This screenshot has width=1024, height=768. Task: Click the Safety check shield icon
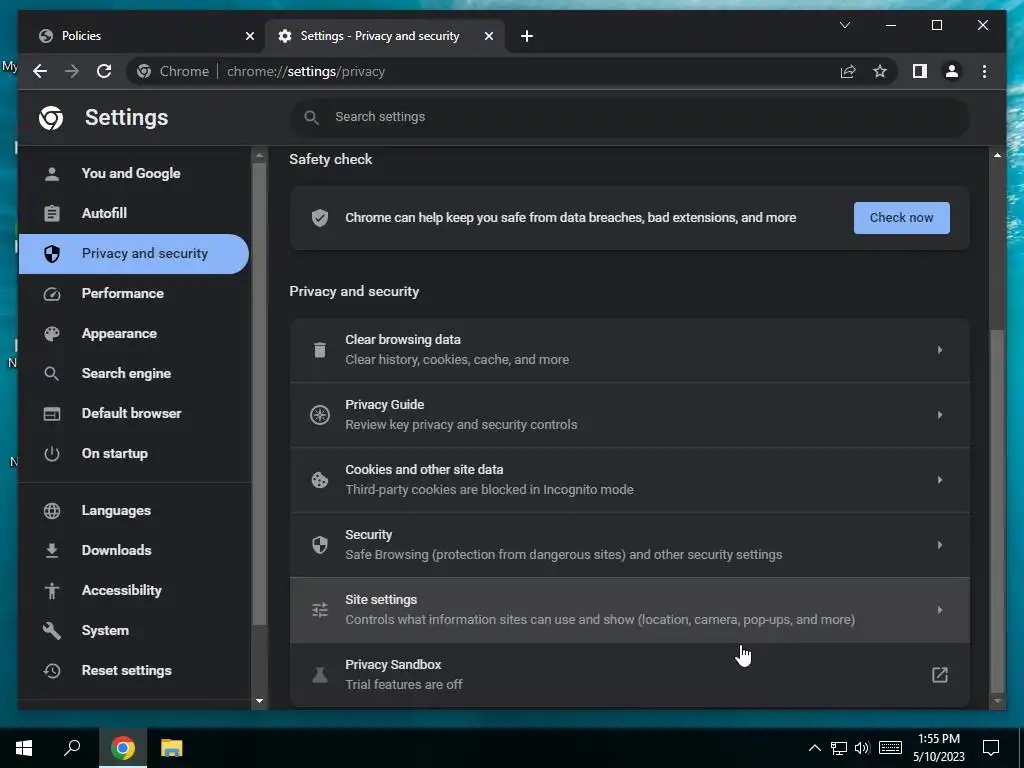319,217
